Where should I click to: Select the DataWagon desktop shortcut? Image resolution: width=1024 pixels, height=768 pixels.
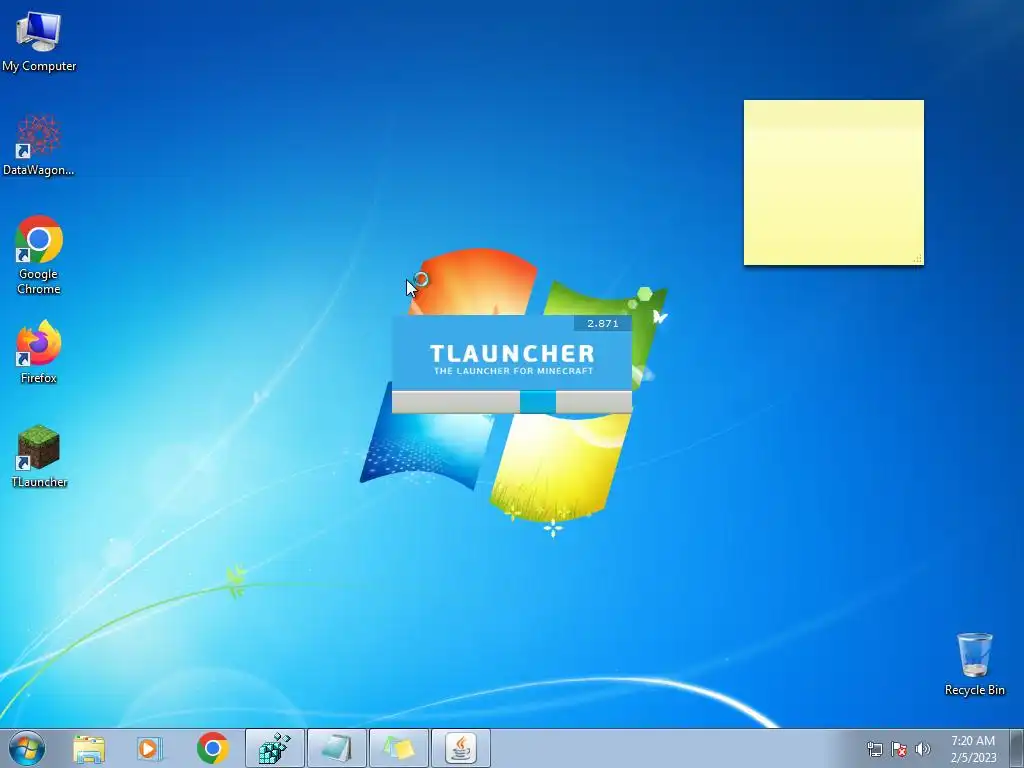point(39,145)
